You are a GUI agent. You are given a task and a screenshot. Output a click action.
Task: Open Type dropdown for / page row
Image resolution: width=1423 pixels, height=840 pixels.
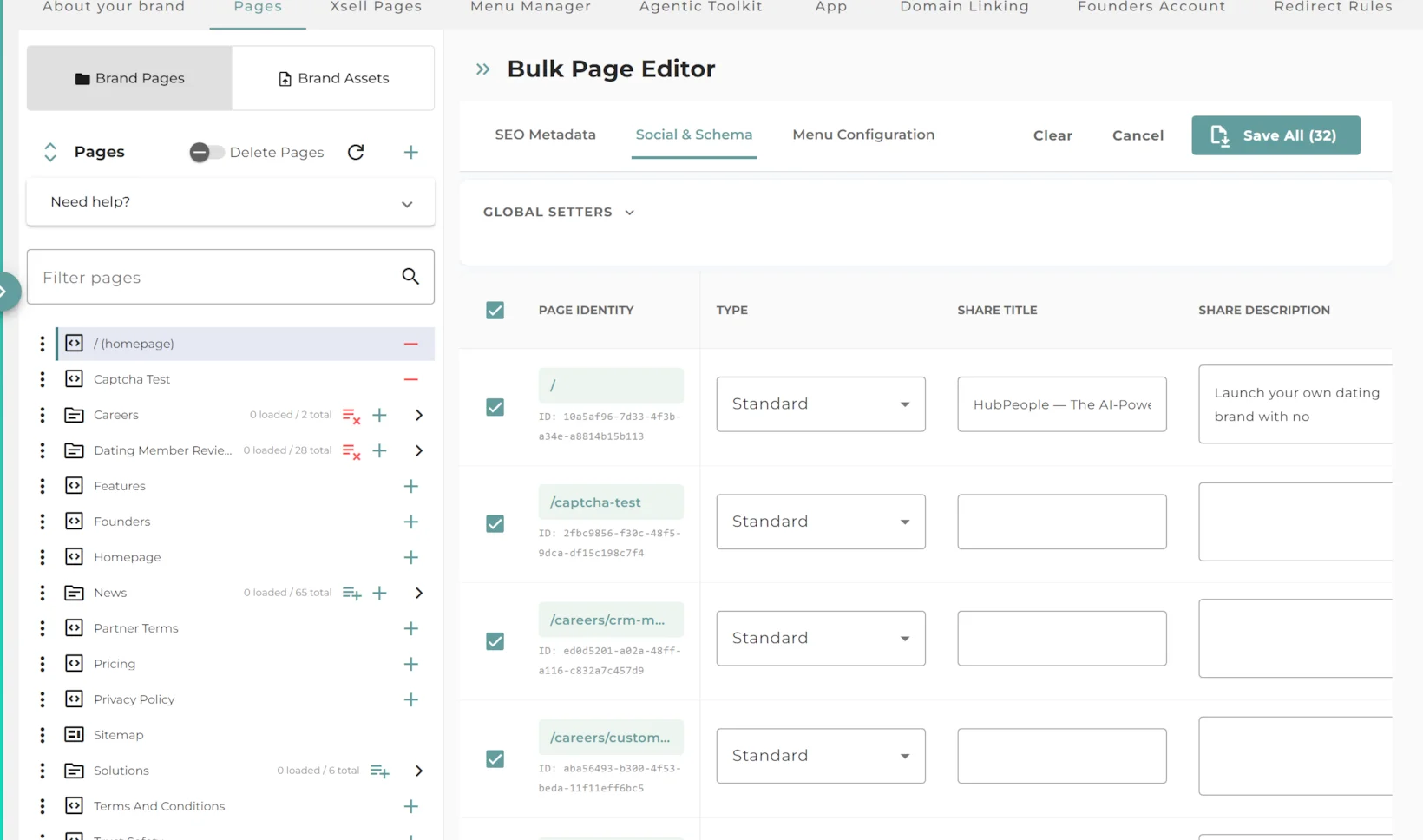[x=821, y=404]
